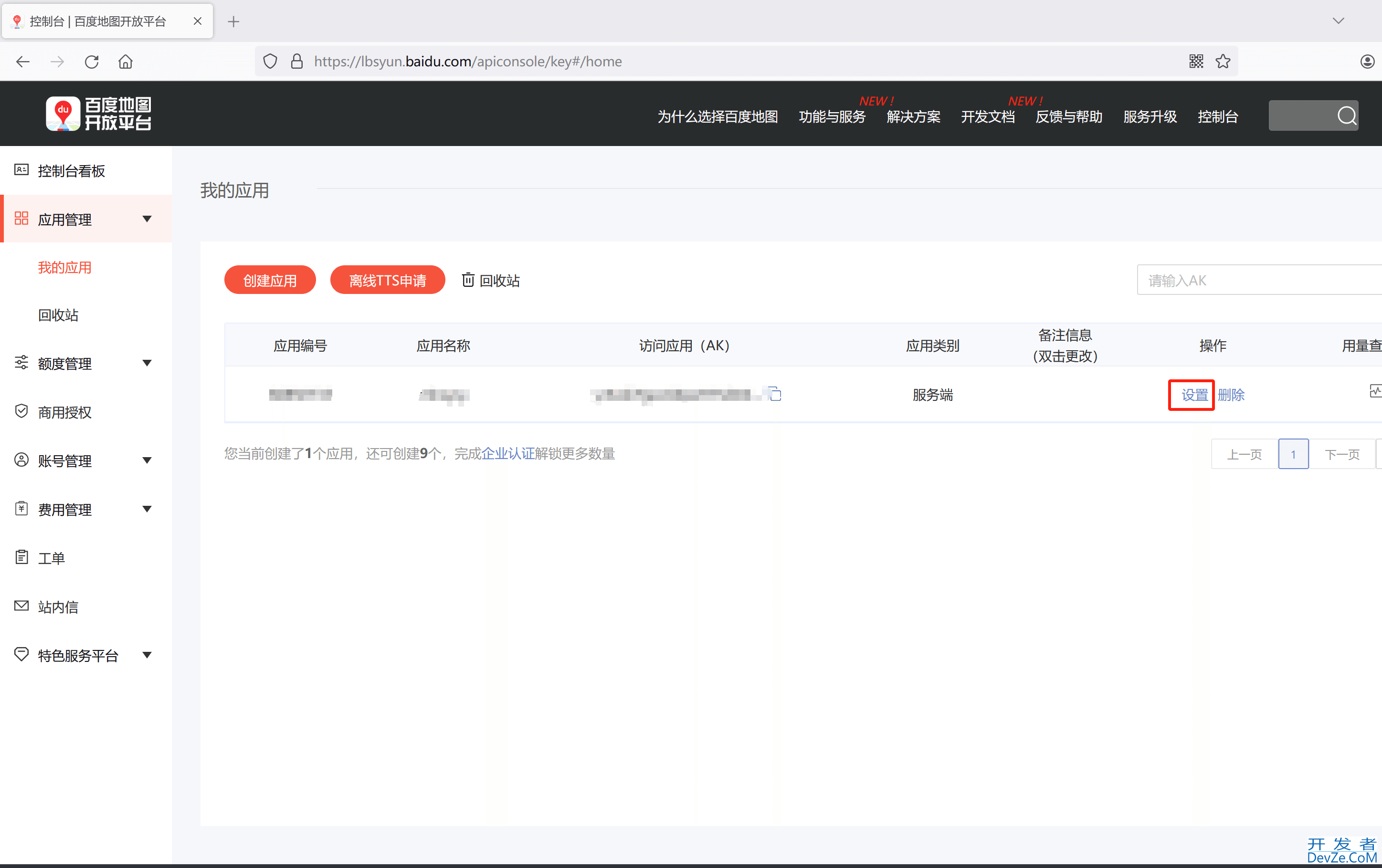Click the browser forward arrow

[x=57, y=62]
